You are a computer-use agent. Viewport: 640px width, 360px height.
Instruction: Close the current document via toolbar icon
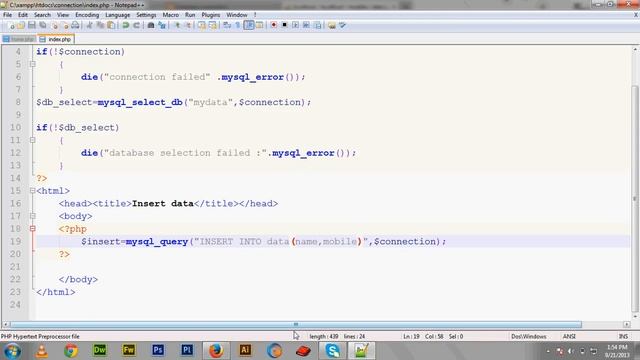point(54,25)
